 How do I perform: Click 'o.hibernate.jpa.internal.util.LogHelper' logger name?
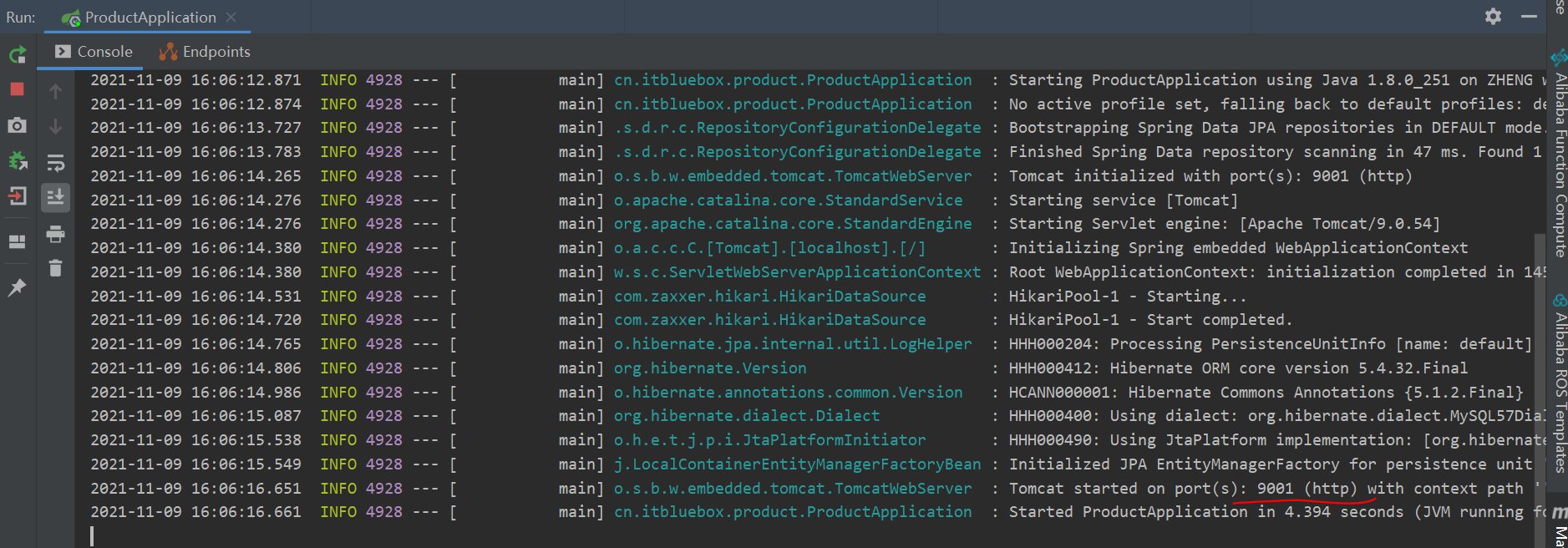pyautogui.click(x=793, y=344)
